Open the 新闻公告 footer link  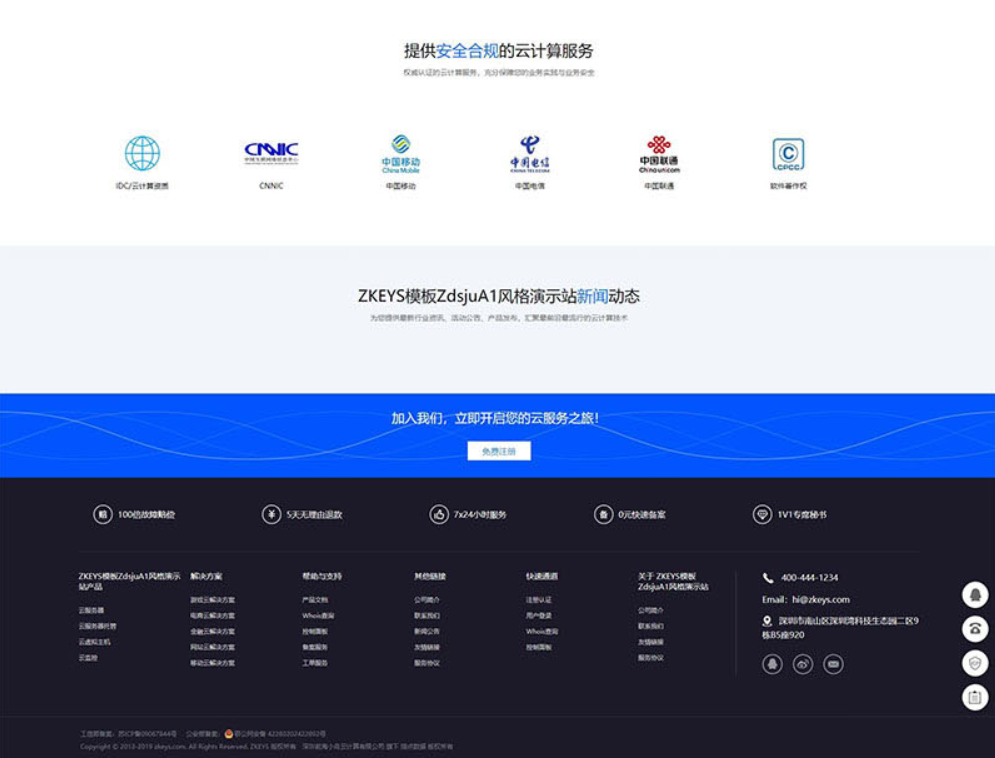click(427, 632)
